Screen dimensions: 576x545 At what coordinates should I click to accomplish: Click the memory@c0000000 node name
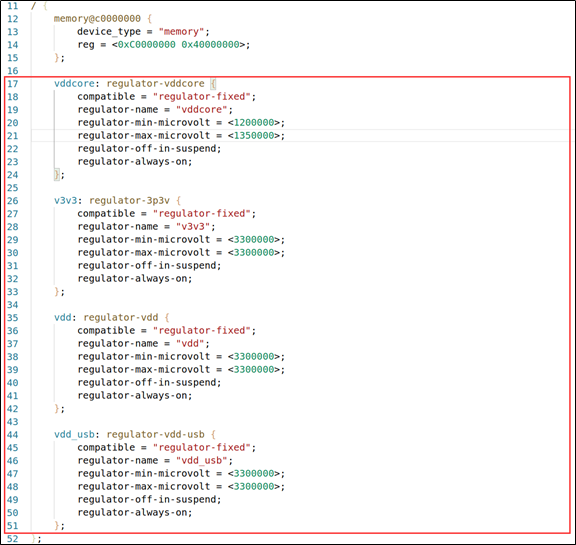(x=97, y=19)
